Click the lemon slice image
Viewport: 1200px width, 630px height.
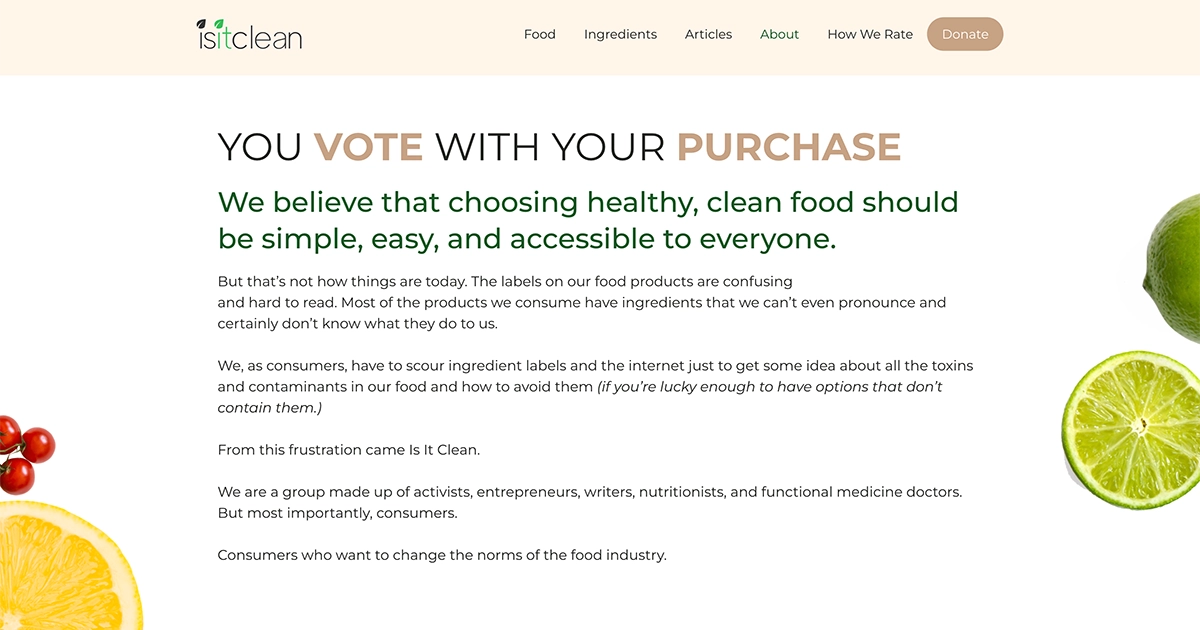tap(62, 572)
